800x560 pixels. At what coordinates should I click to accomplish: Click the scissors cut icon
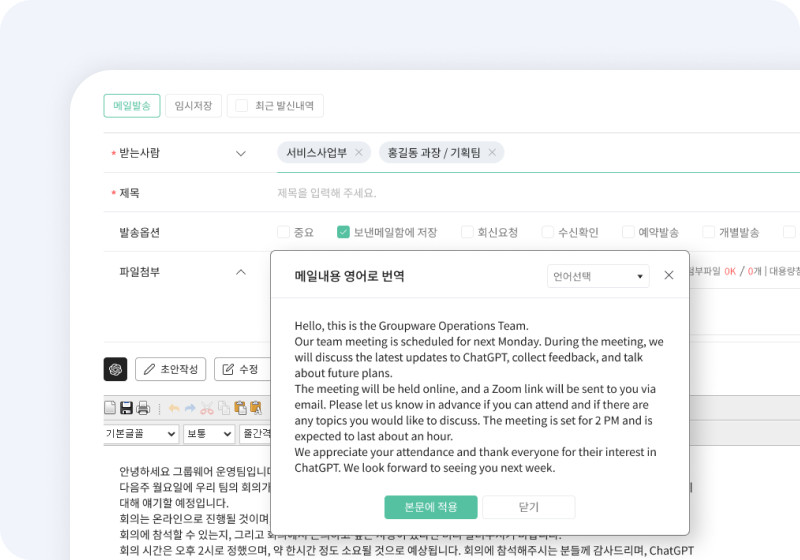[207, 408]
